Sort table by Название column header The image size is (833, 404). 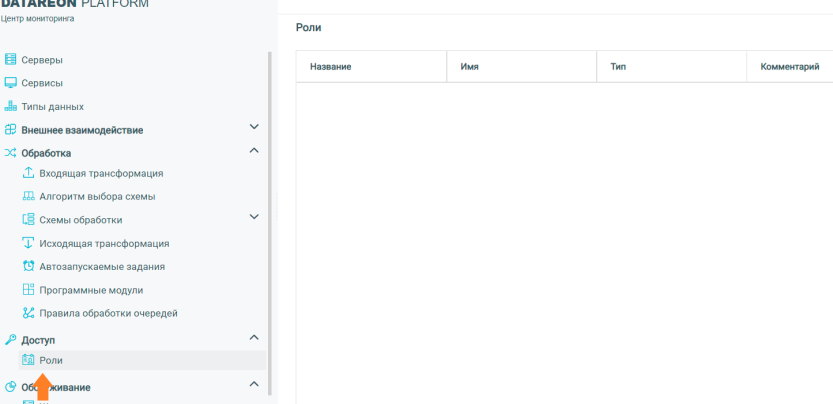click(331, 67)
